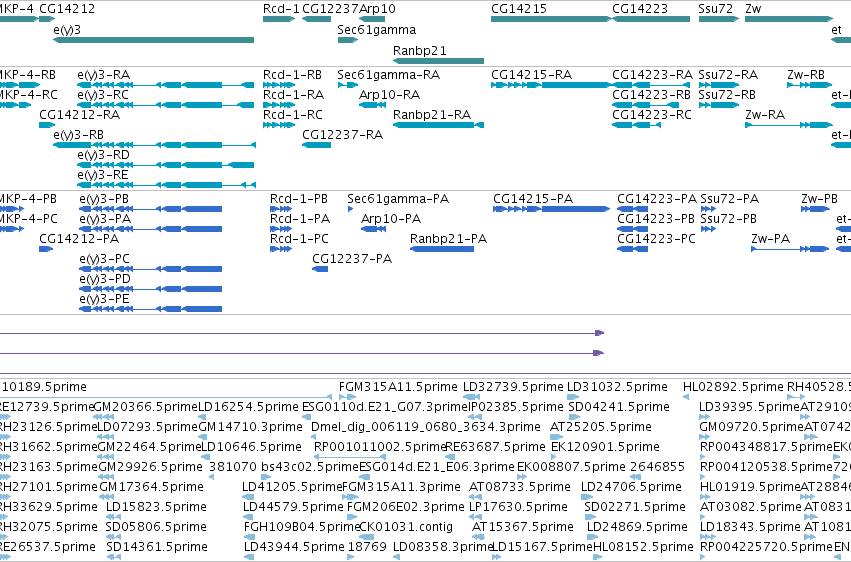Click transcript CG14223-RC

pyautogui.click(x=637, y=125)
